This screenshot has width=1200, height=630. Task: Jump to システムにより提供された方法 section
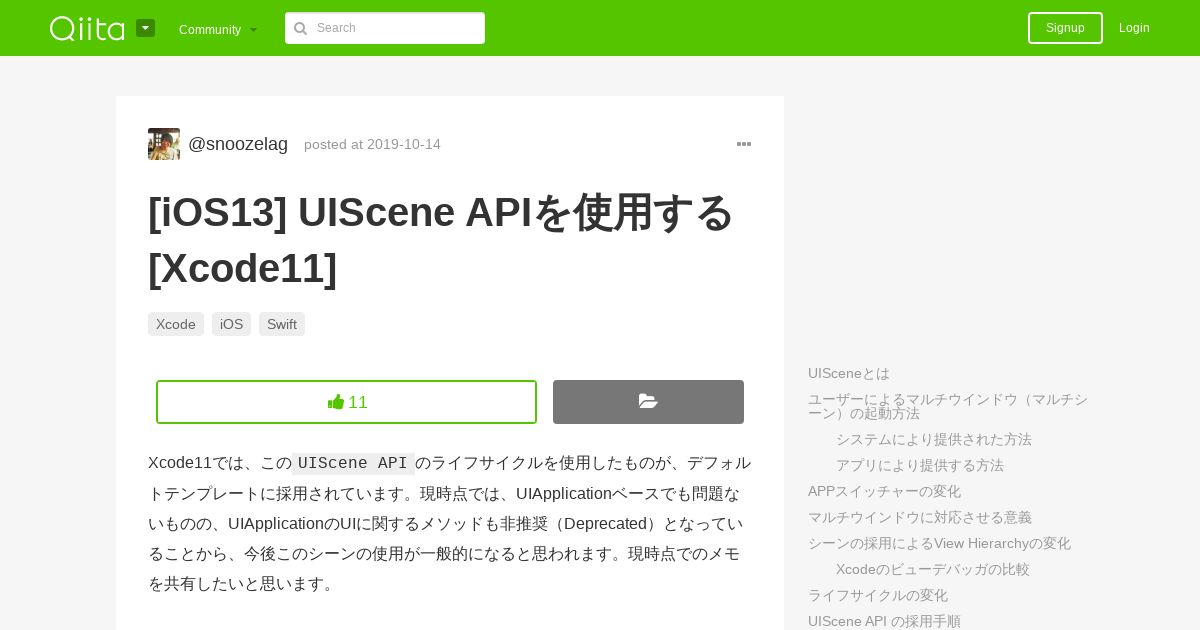(934, 439)
